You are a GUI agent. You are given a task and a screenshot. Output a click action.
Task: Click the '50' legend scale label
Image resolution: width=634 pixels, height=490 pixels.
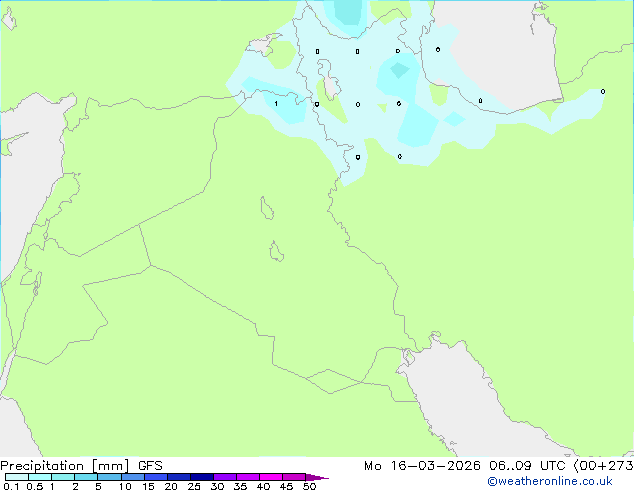click(x=309, y=486)
